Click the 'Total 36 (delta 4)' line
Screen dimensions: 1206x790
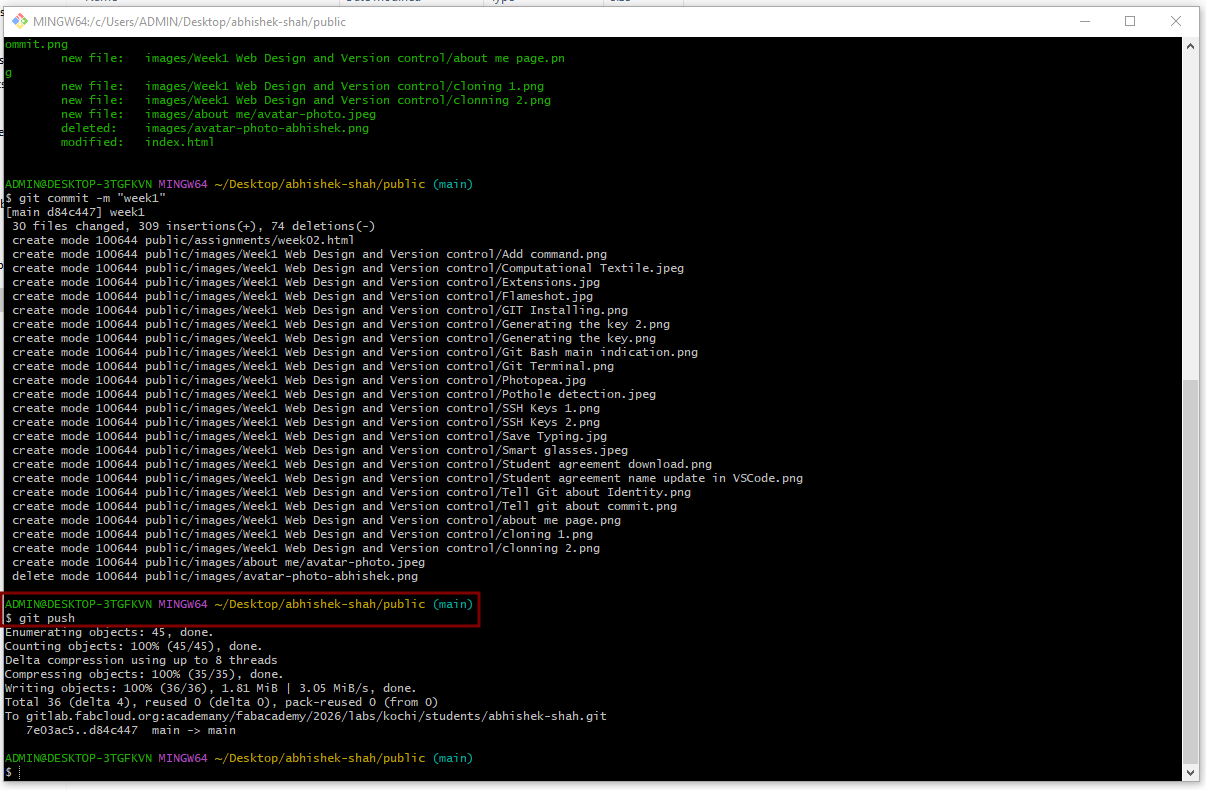coord(221,702)
